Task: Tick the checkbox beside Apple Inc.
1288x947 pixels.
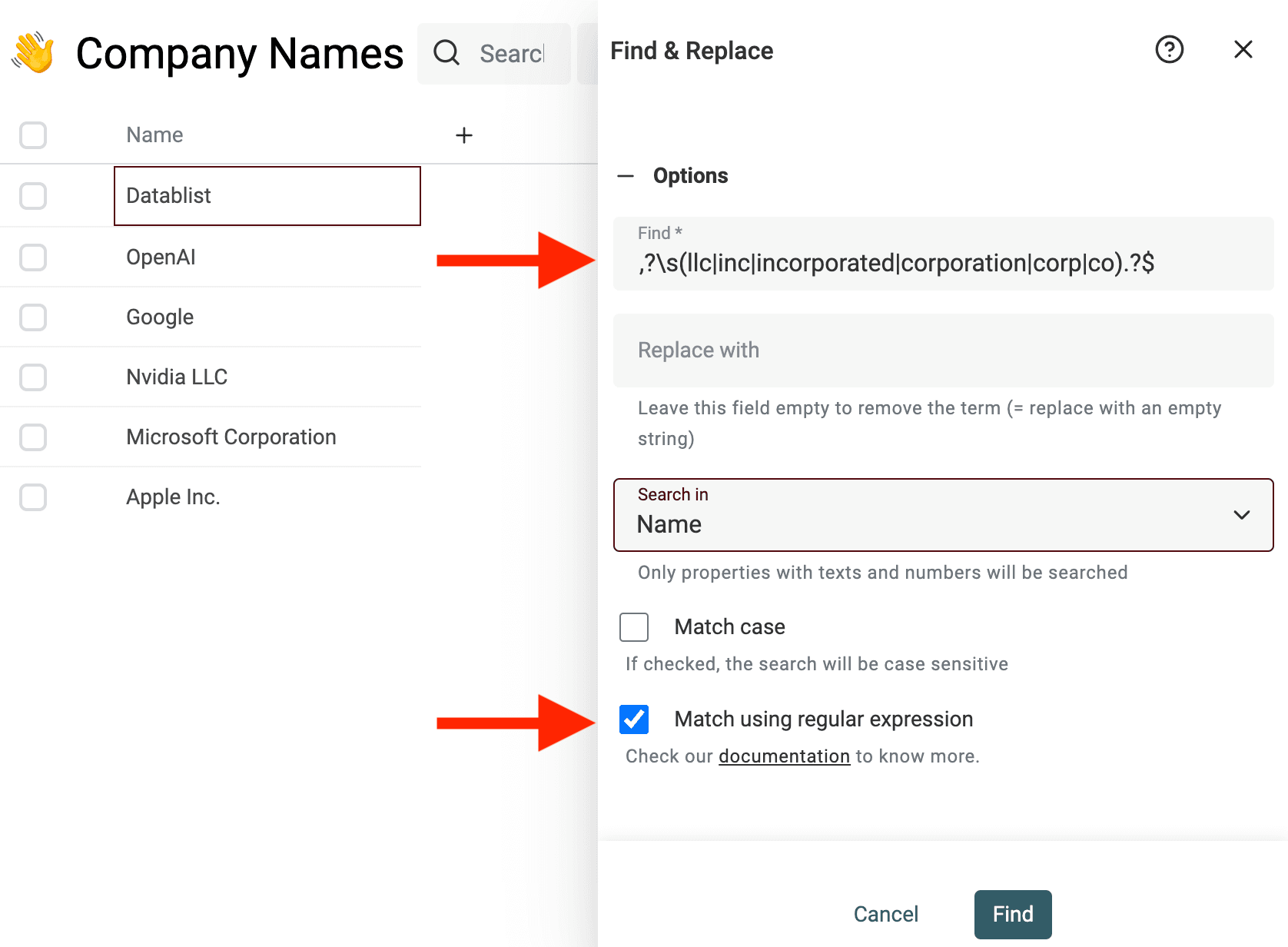Action: point(33,497)
